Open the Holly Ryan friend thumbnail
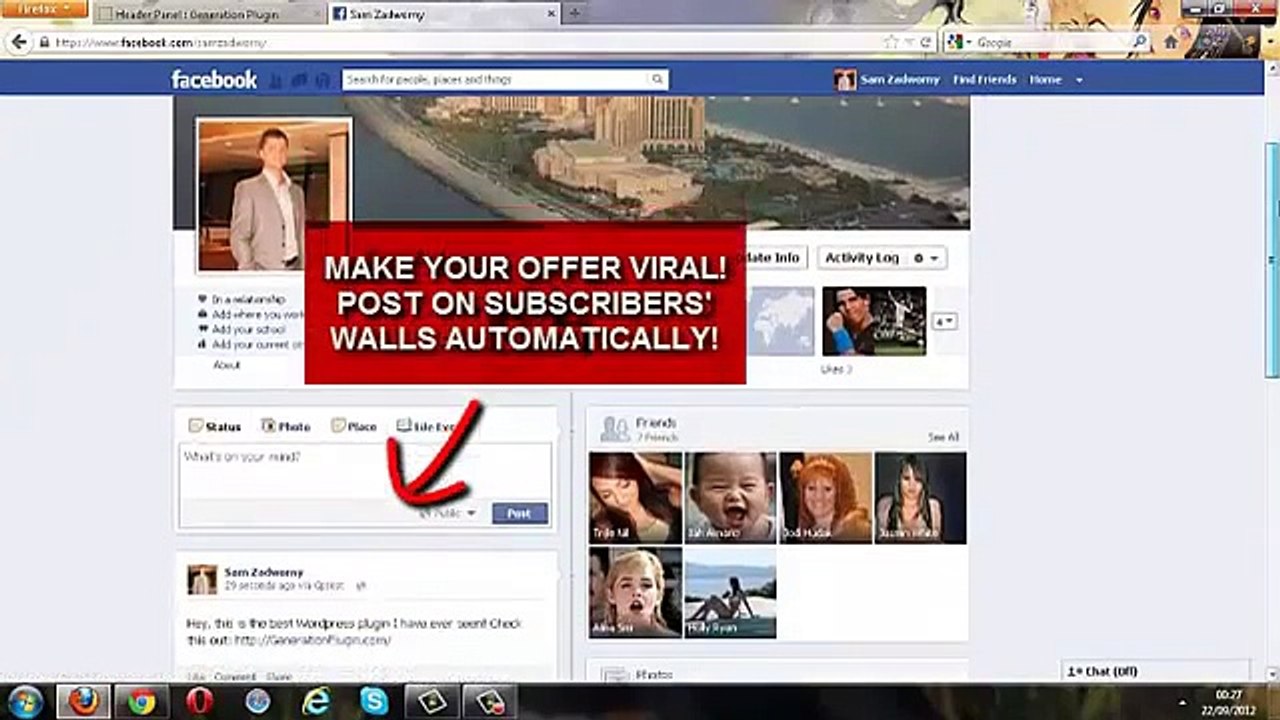The height and width of the screenshot is (720, 1280). tap(731, 592)
